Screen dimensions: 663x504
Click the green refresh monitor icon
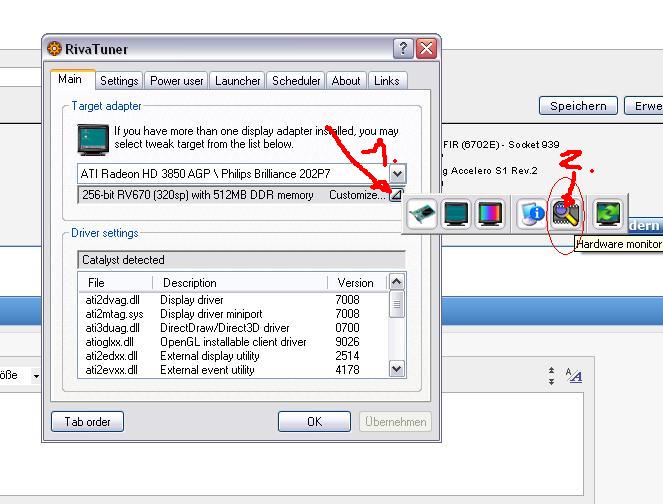608,214
